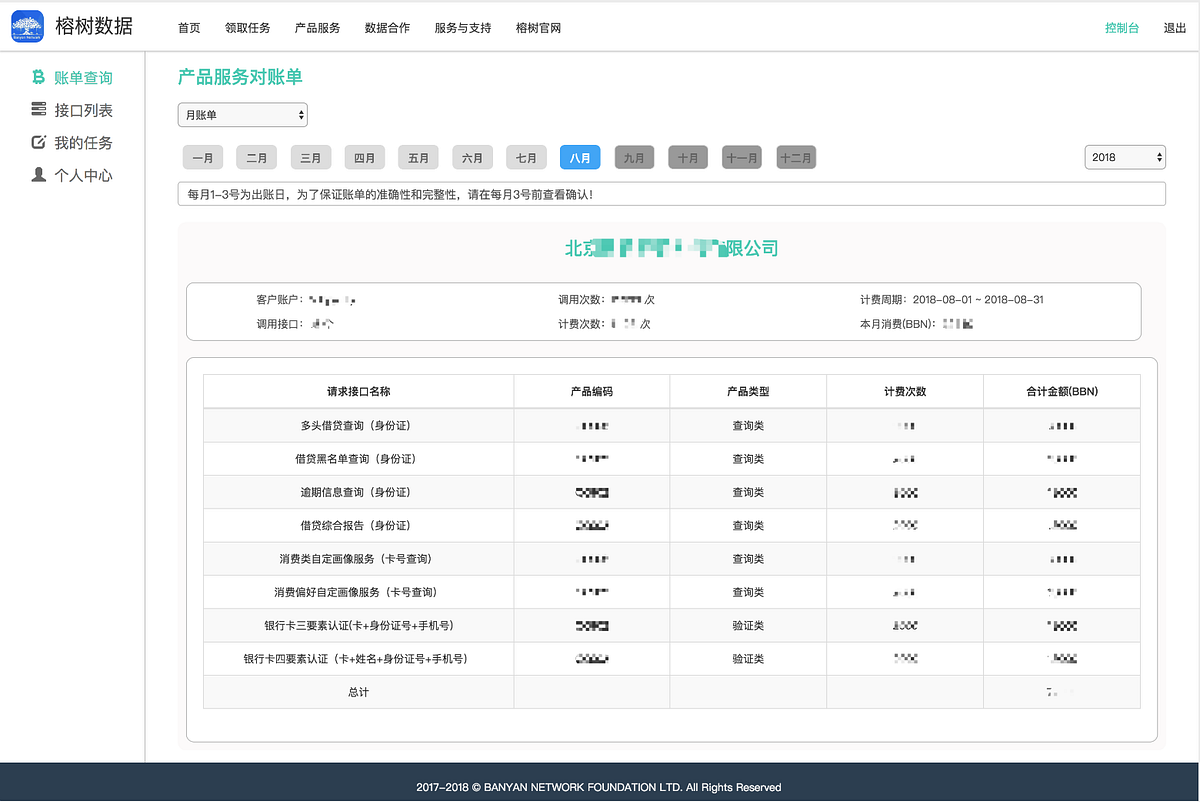Click 查询类 in the 多头借贷查询 row
This screenshot has width=1200, height=802.
pos(748,426)
